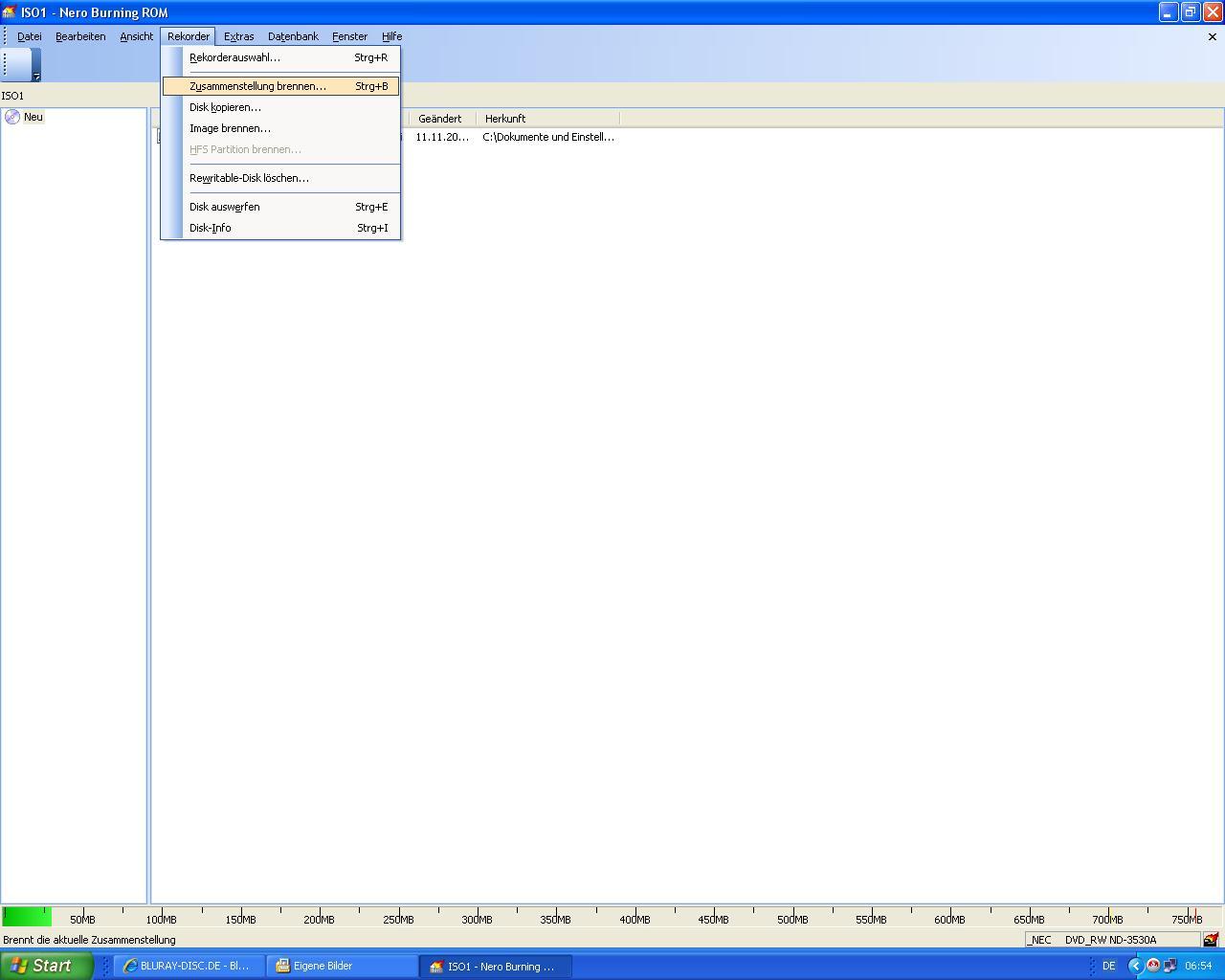Open the Extras menu

click(238, 36)
